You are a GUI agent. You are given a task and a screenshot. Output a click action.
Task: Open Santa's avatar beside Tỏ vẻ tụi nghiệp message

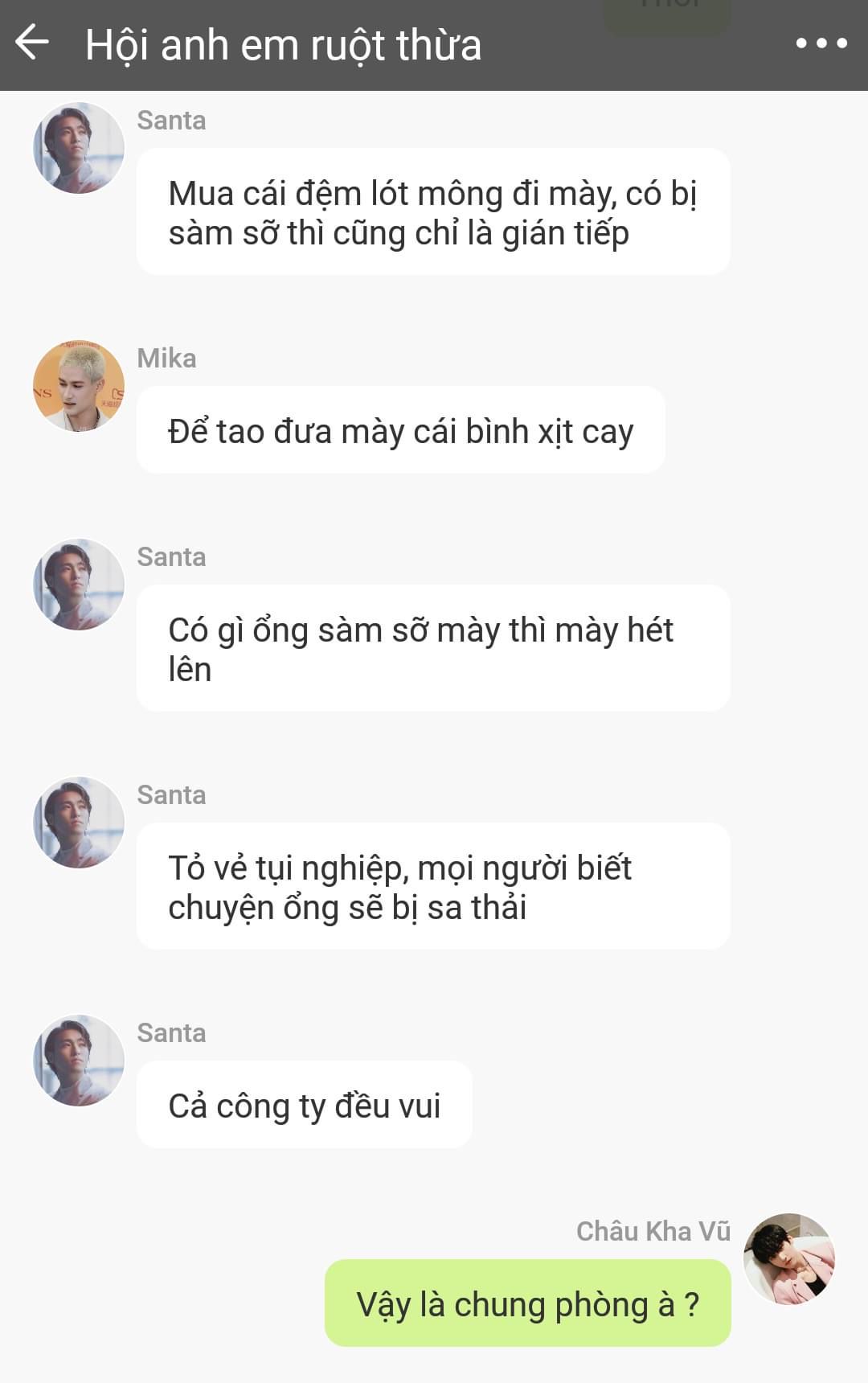79,823
